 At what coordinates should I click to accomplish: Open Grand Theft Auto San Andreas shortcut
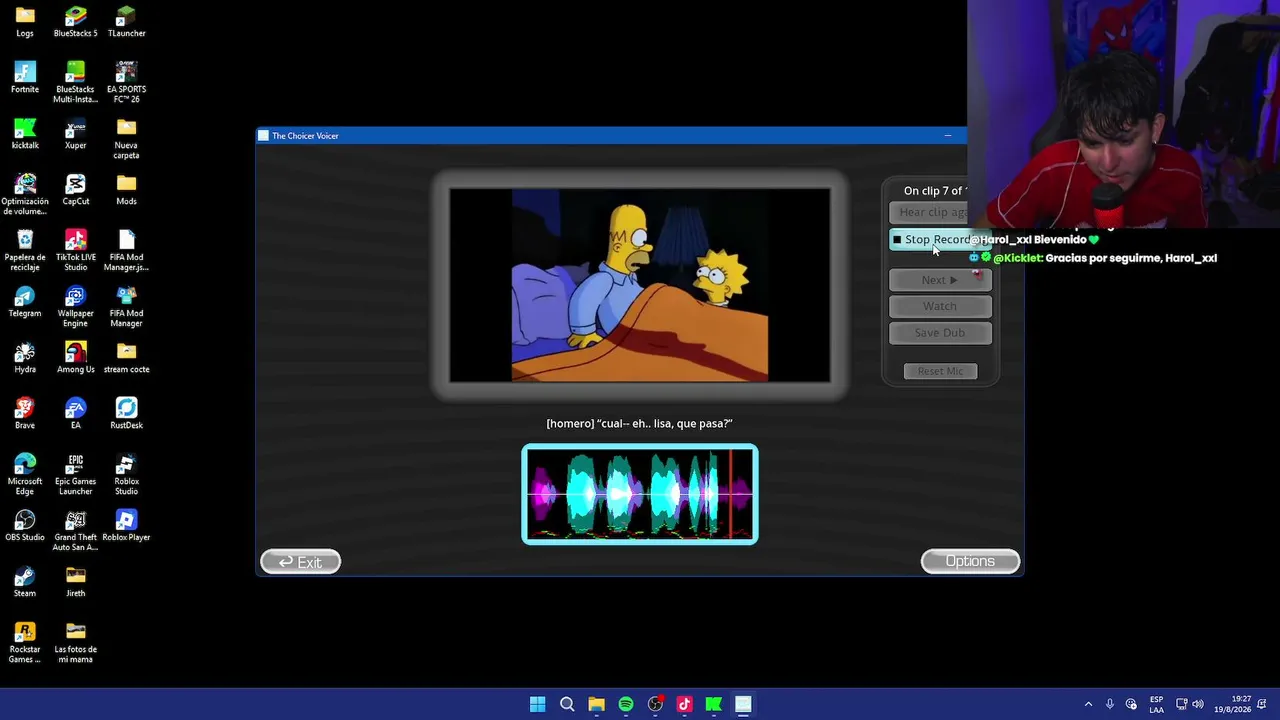point(75,530)
